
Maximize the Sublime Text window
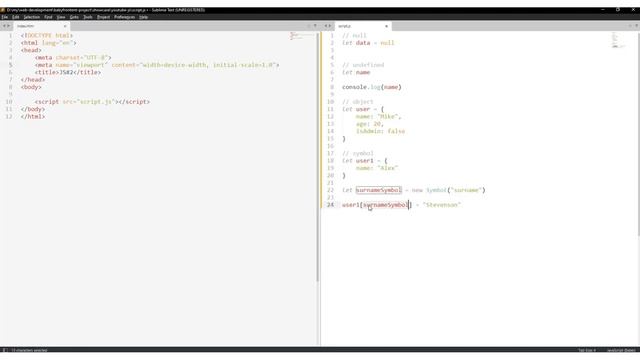pyautogui.click(x=618, y=10)
